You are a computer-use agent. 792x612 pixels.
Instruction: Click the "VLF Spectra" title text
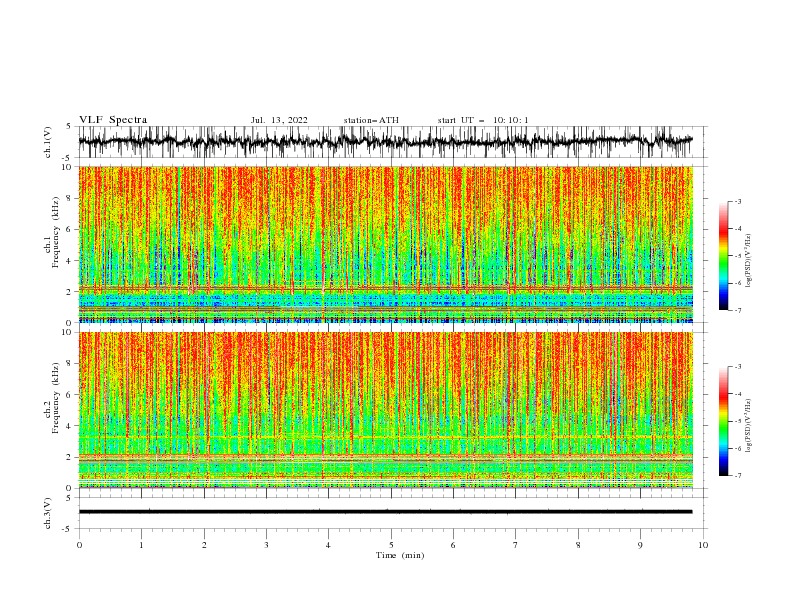(113, 120)
